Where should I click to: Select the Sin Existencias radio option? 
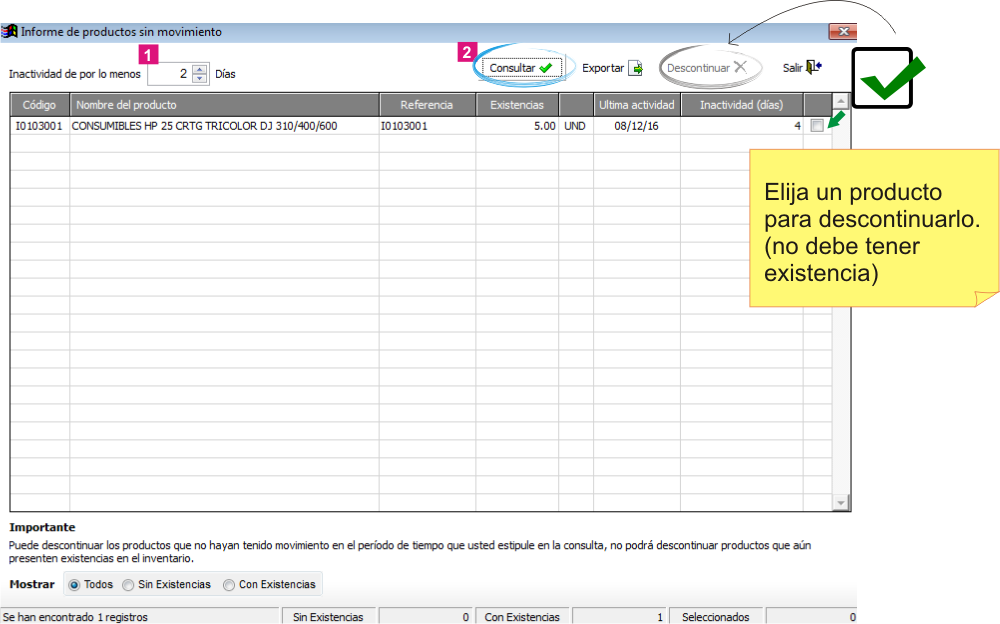coord(128,584)
